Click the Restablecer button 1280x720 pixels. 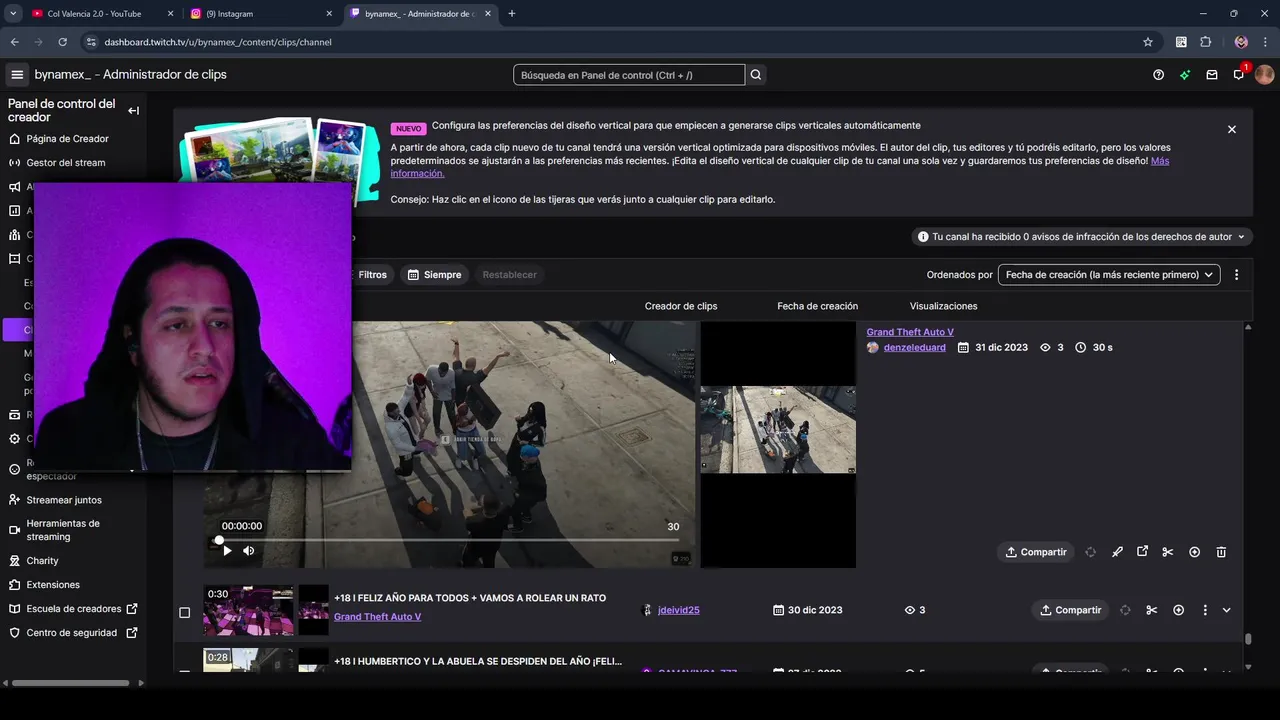(x=509, y=275)
